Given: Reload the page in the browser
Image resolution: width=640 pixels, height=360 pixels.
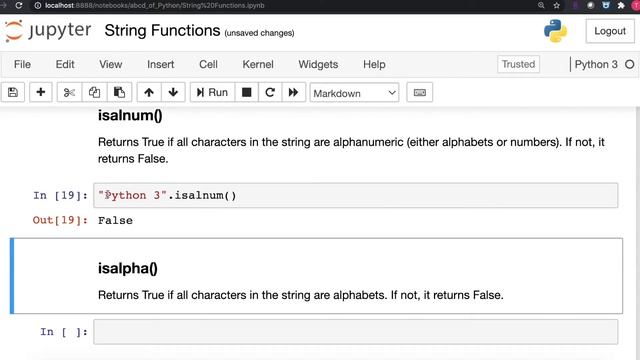Looking at the screenshot, I should [19, 6].
